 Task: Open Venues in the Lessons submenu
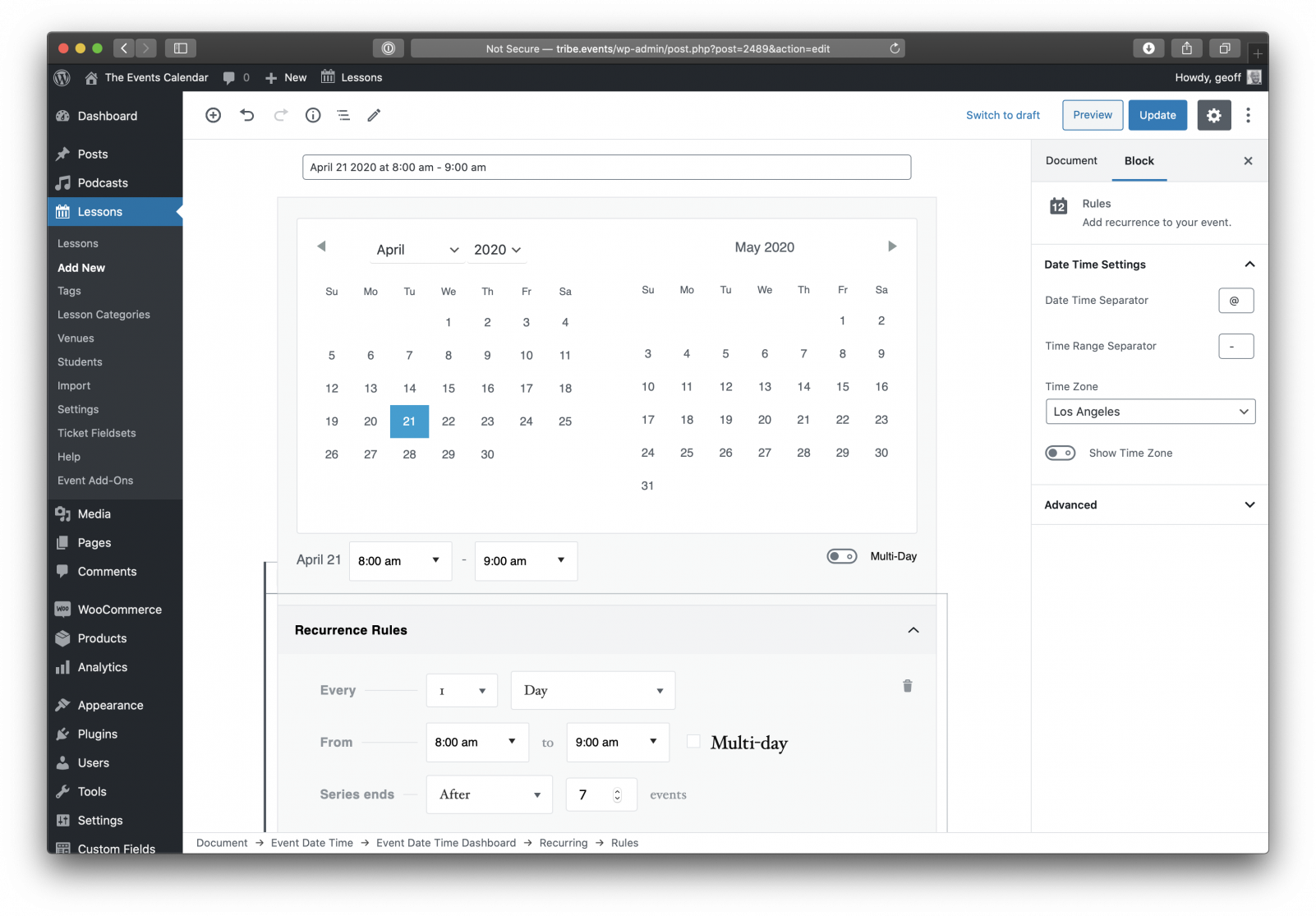(x=76, y=338)
